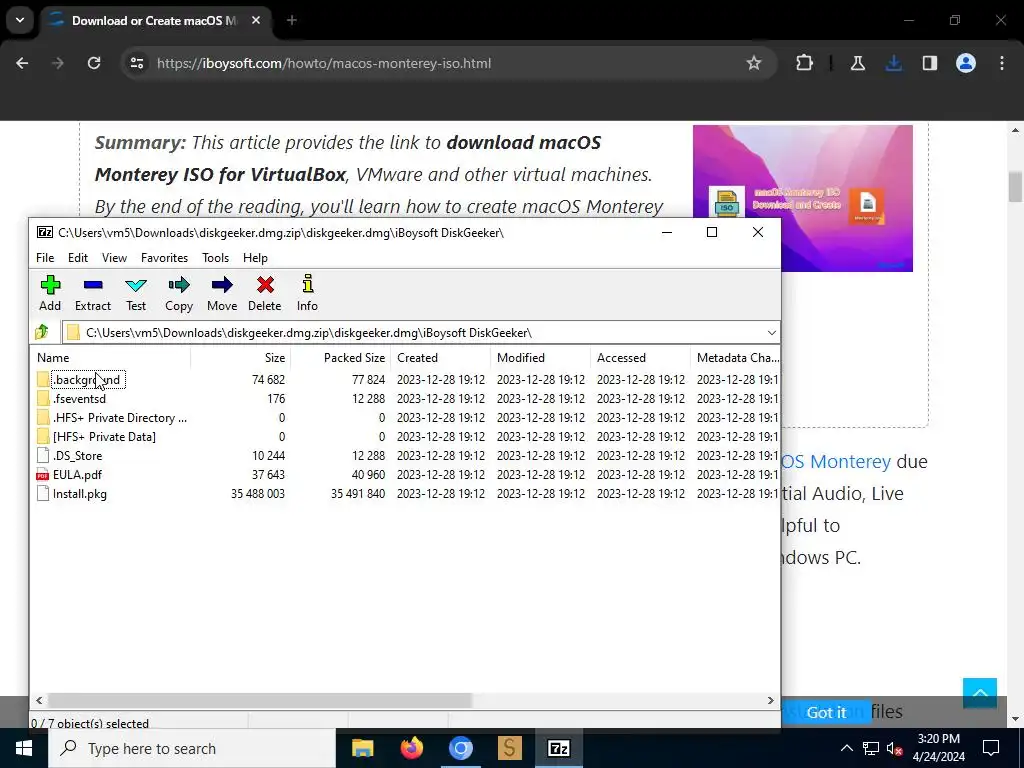
Task: Click the Extract toolbar icon
Action: 93,293
